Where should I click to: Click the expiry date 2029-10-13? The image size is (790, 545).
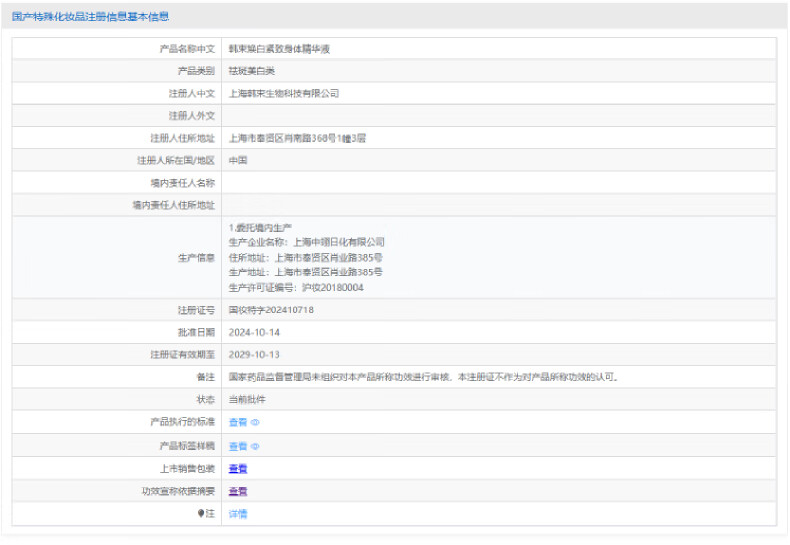pos(254,355)
